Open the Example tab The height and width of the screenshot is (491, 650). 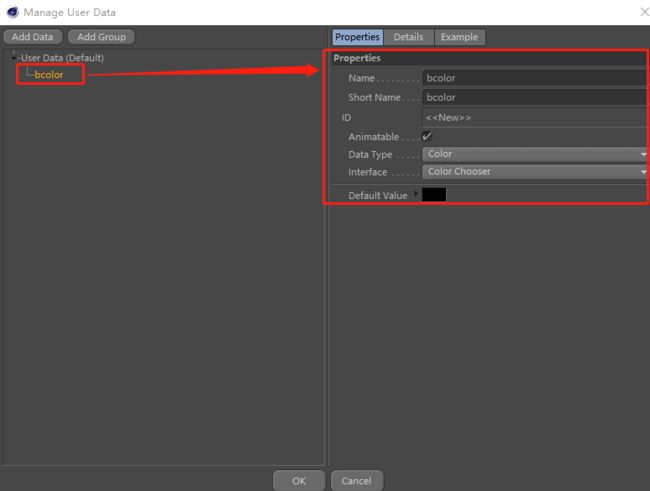pyautogui.click(x=459, y=37)
